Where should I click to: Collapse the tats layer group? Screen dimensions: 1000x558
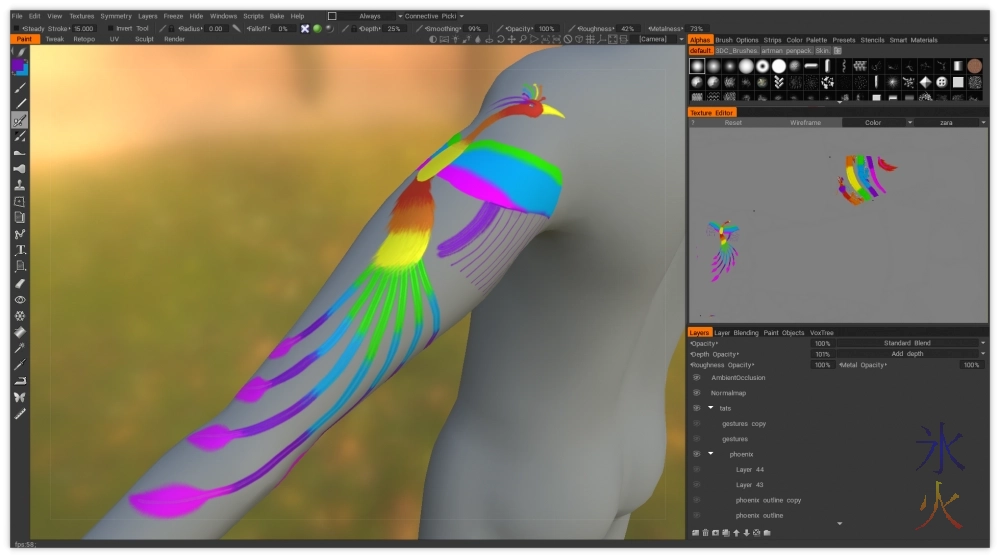(x=711, y=408)
